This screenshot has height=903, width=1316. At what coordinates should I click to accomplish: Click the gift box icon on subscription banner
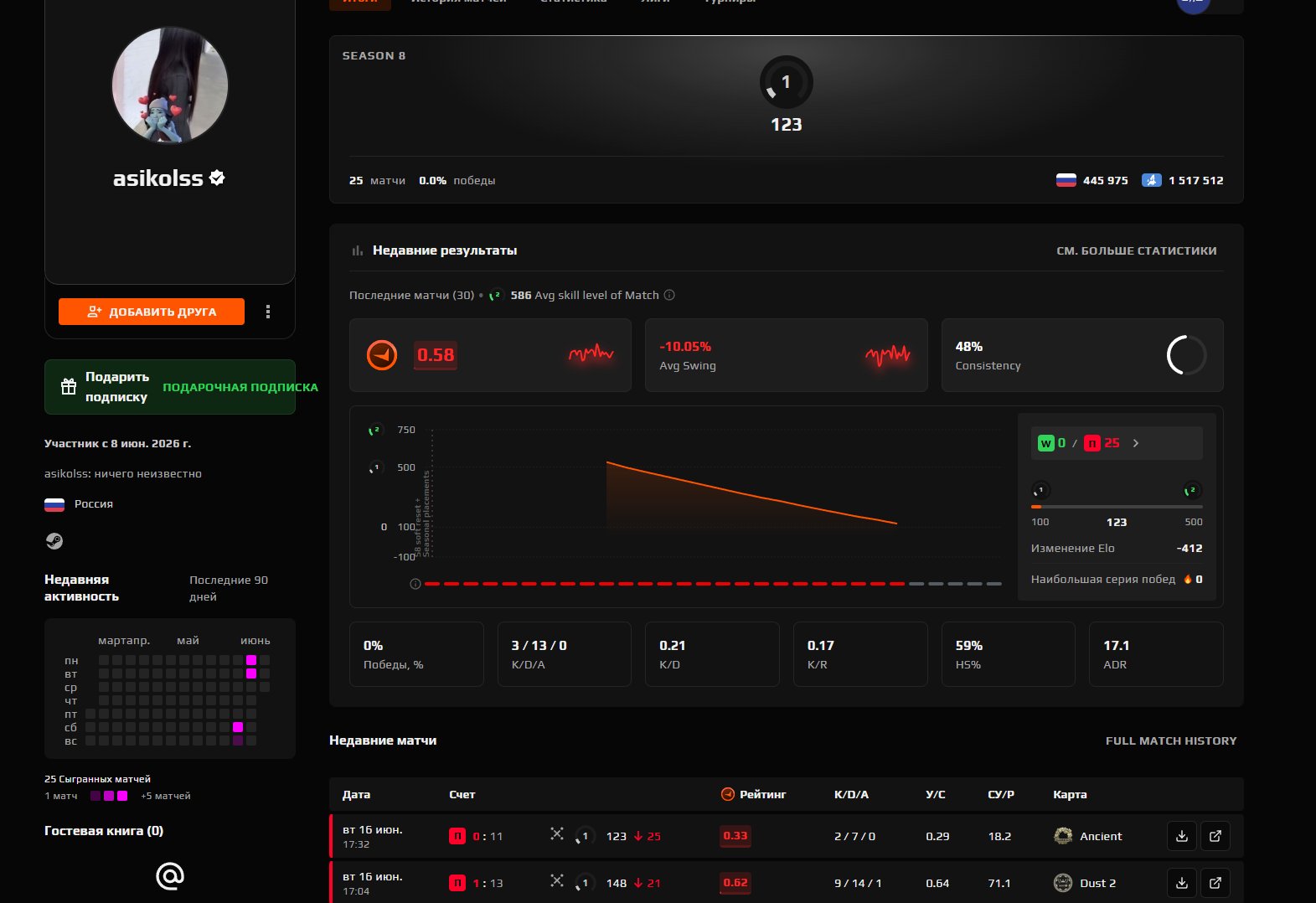tap(69, 387)
